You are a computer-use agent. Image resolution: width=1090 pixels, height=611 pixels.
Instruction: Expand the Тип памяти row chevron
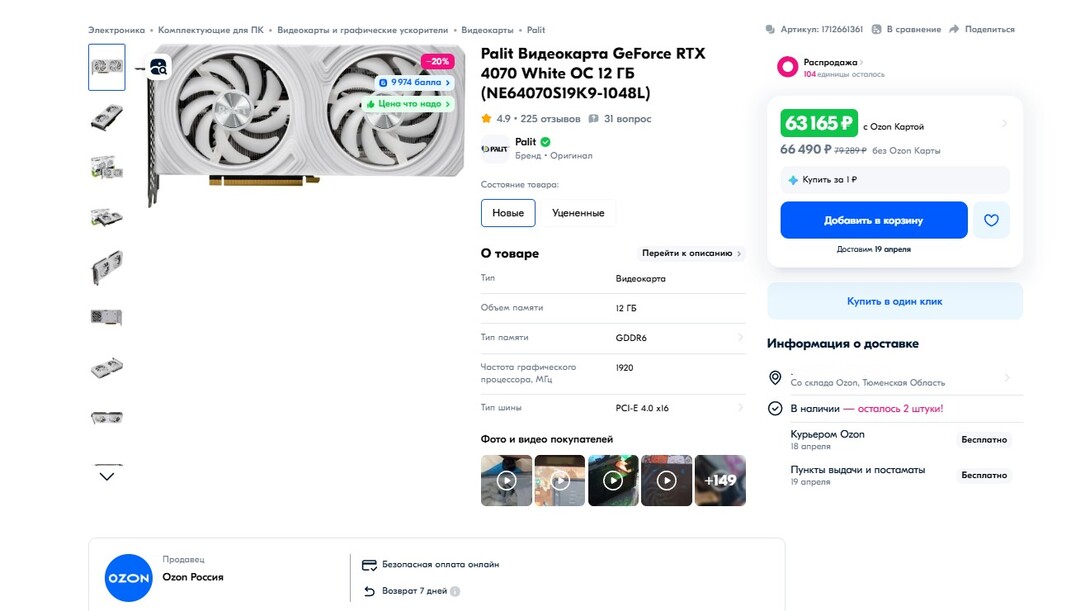click(x=740, y=338)
